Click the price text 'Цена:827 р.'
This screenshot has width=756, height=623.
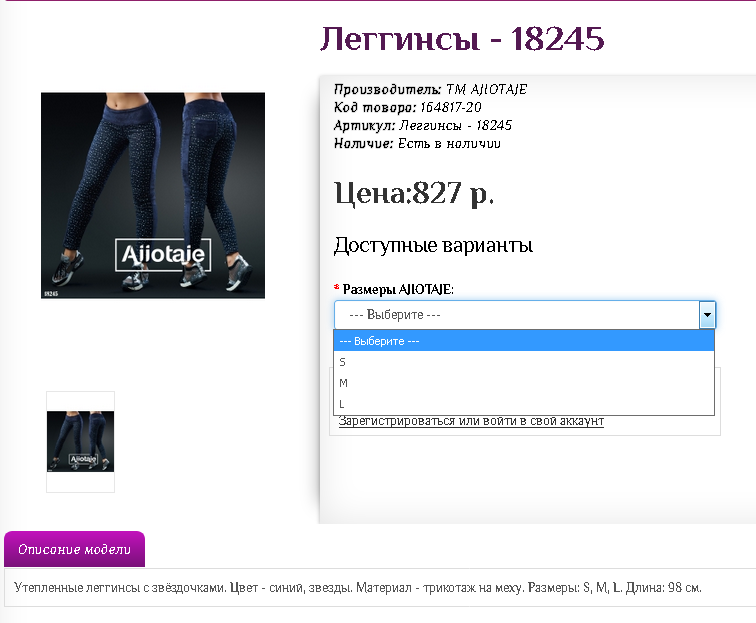pyautogui.click(x=414, y=193)
